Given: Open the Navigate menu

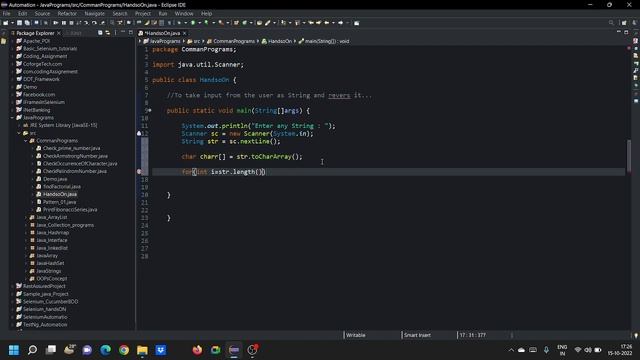Looking at the screenshot, I should pos(95,13).
